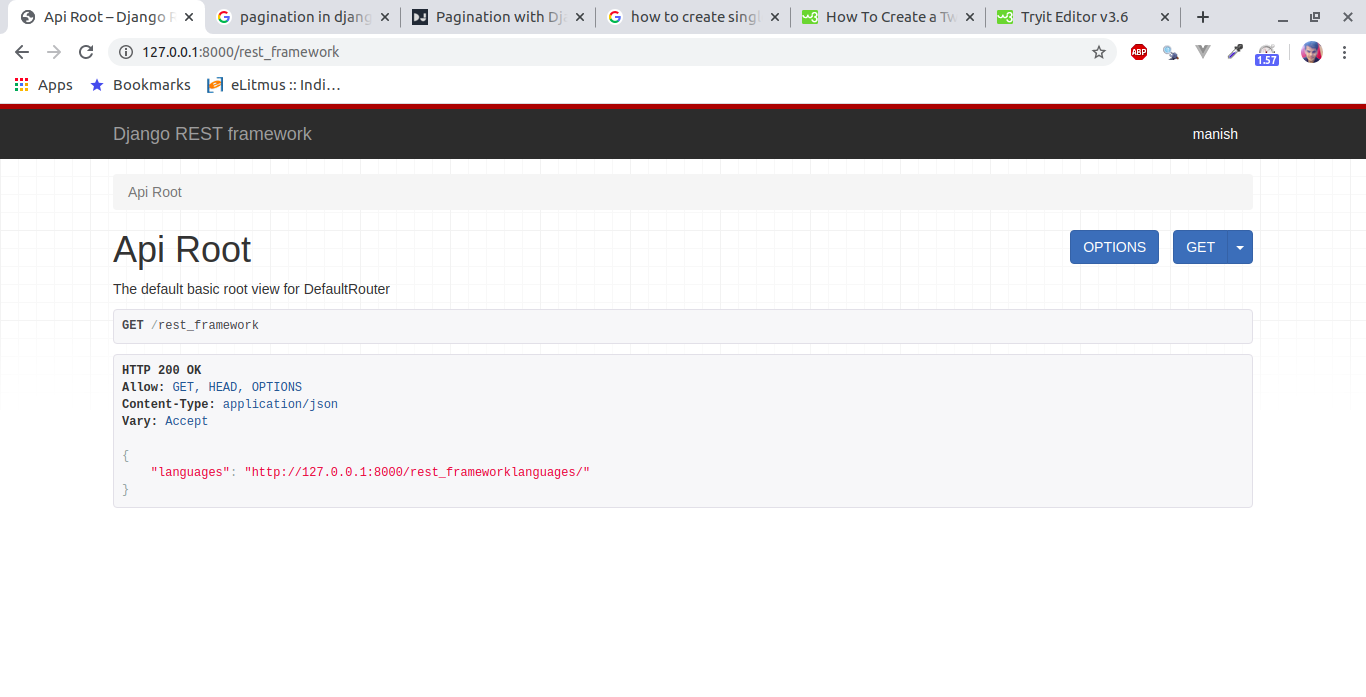Viewport: 1366px width, 697px height.
Task: Click the Api Root breadcrumb
Action: coord(155,192)
